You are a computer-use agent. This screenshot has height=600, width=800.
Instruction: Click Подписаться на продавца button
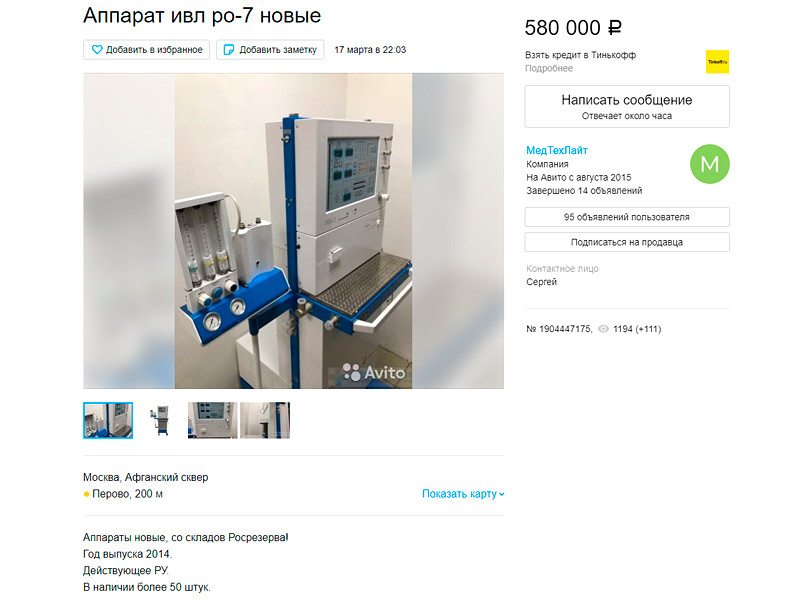627,242
